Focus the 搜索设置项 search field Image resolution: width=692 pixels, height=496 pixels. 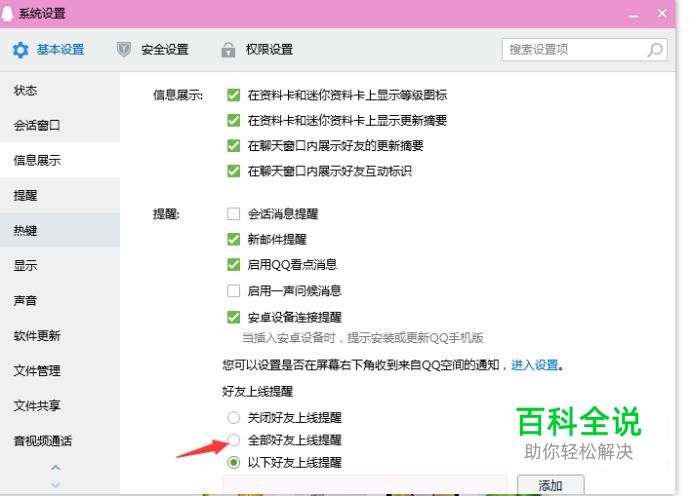(x=584, y=49)
